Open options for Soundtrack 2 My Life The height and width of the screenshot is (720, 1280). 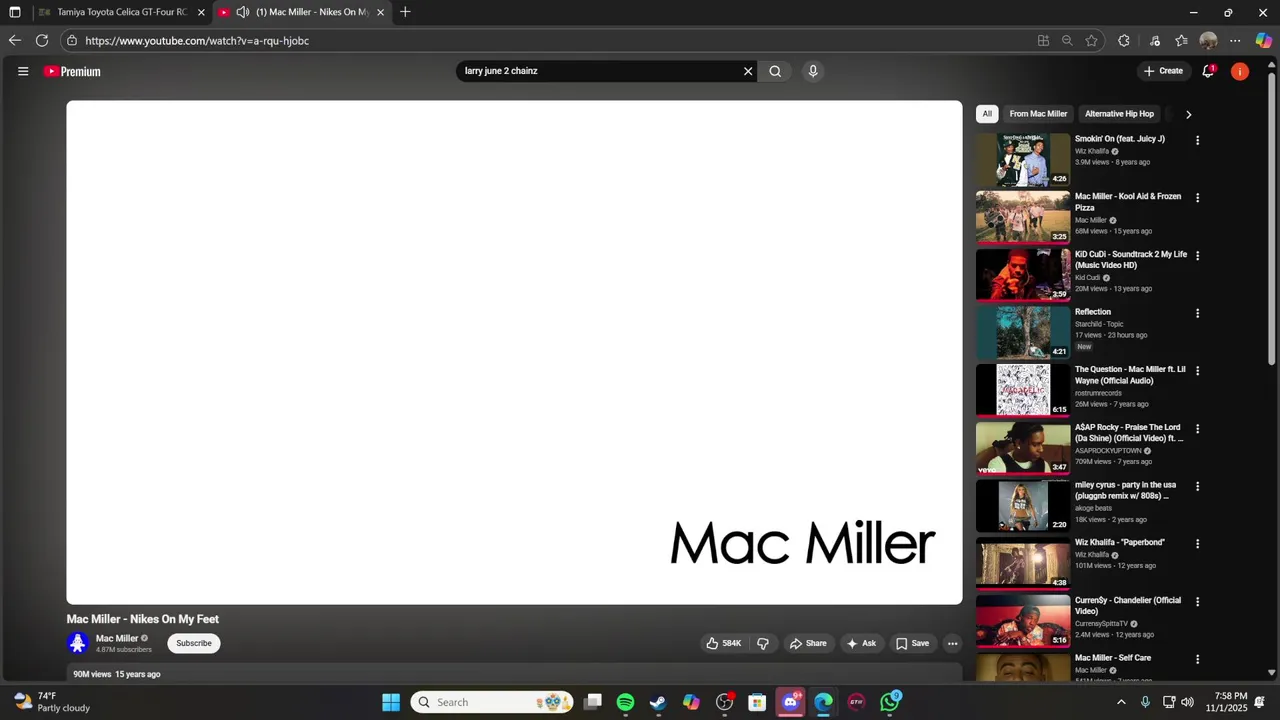tap(1197, 255)
